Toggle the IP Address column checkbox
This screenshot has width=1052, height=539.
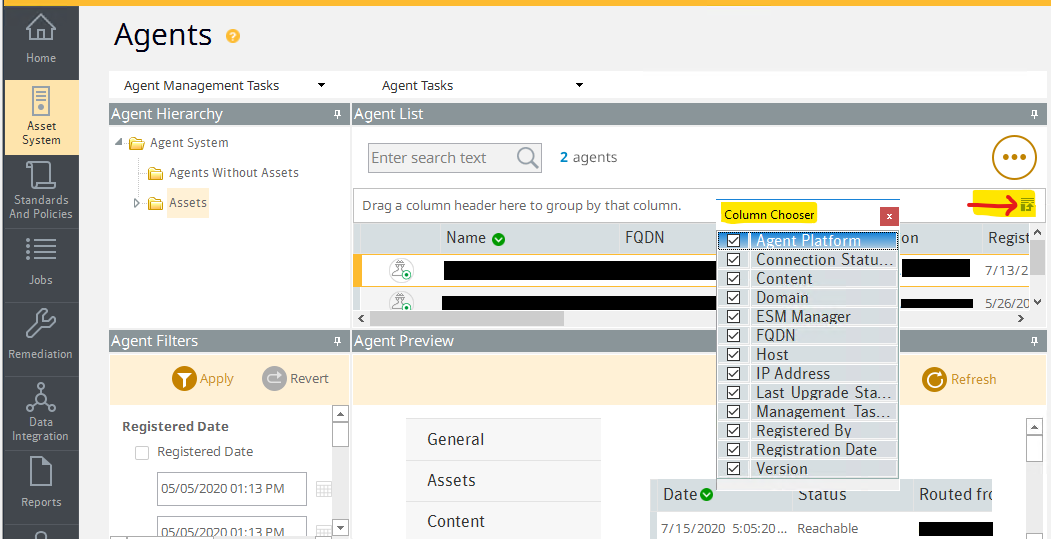pos(733,374)
